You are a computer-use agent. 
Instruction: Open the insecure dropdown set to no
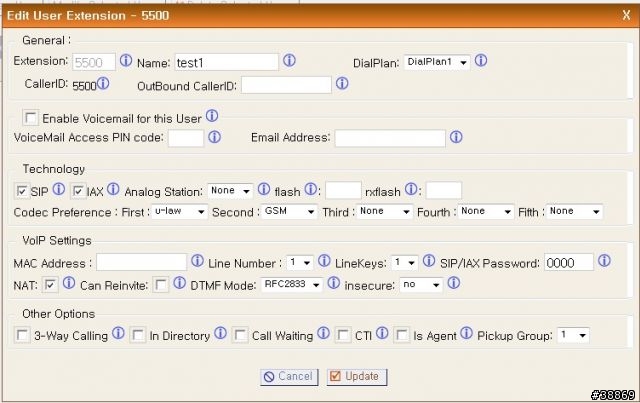(x=421, y=284)
